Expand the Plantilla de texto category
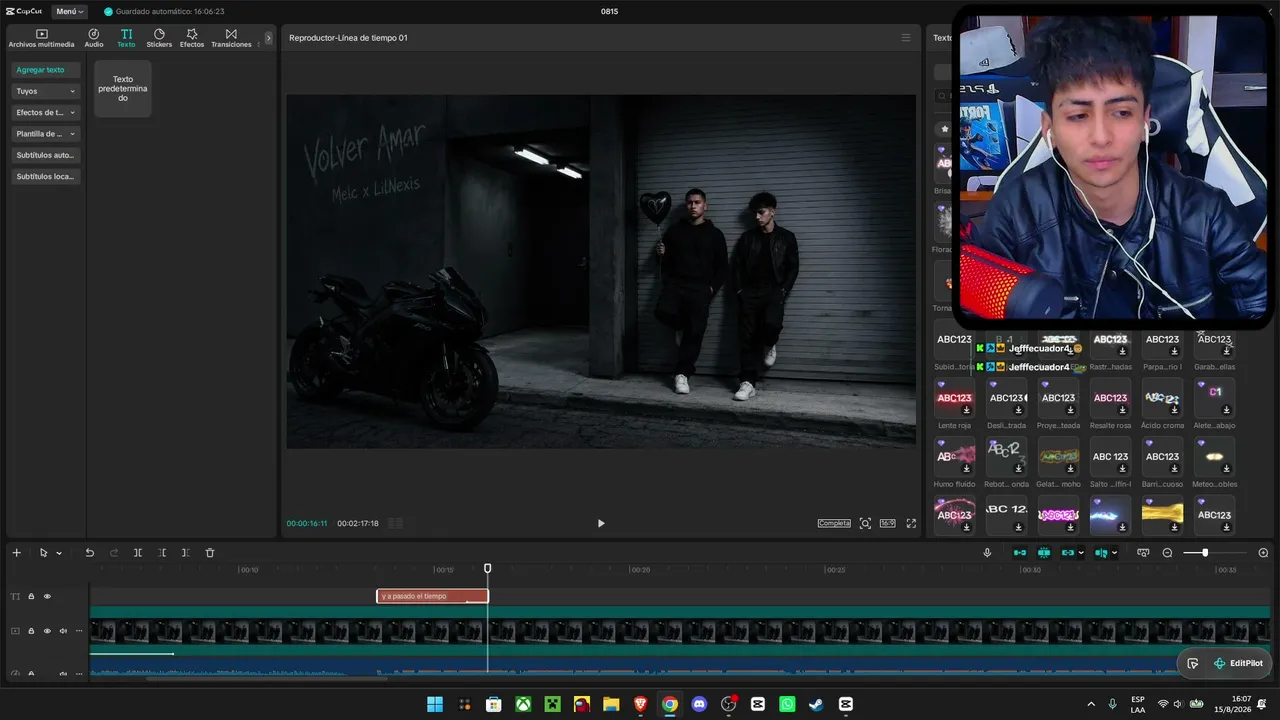1280x720 pixels. point(46,134)
